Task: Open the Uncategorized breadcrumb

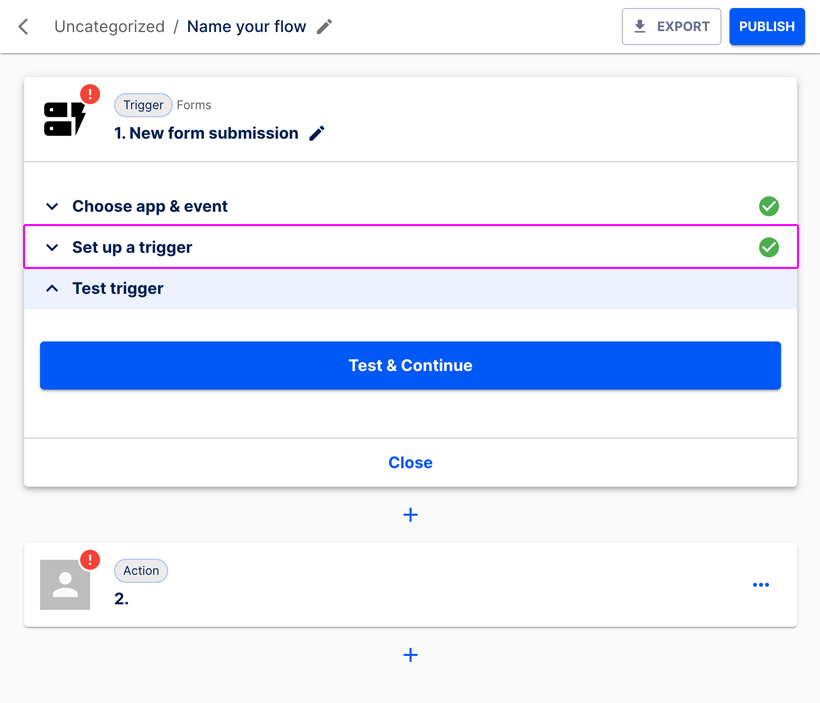Action: coord(109,26)
